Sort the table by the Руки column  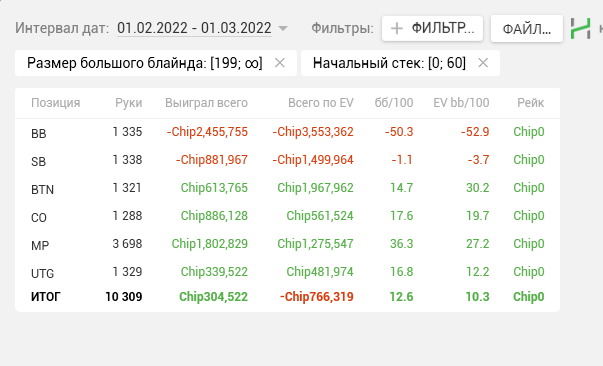click(x=128, y=103)
